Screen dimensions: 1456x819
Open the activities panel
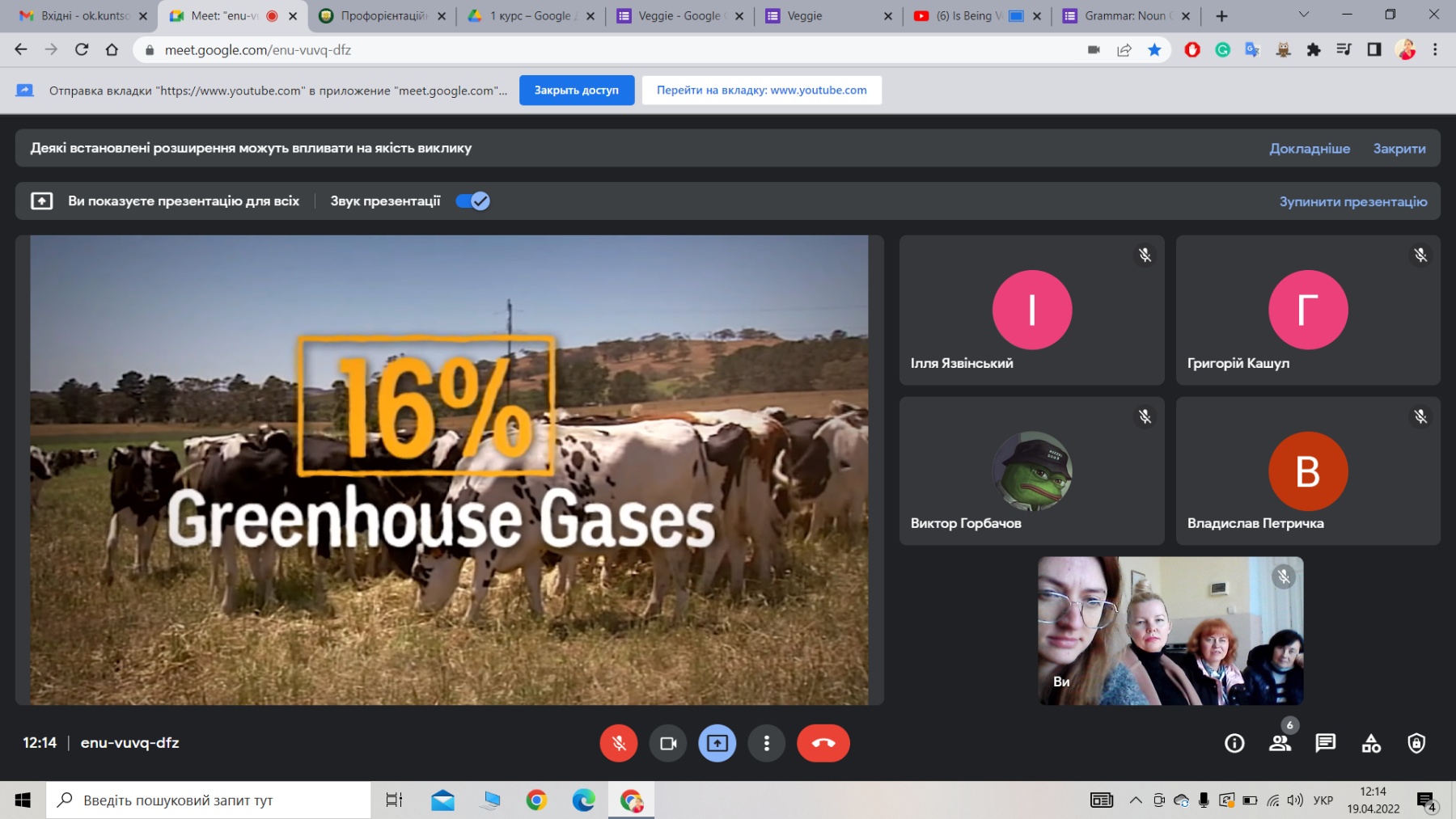point(1371,743)
